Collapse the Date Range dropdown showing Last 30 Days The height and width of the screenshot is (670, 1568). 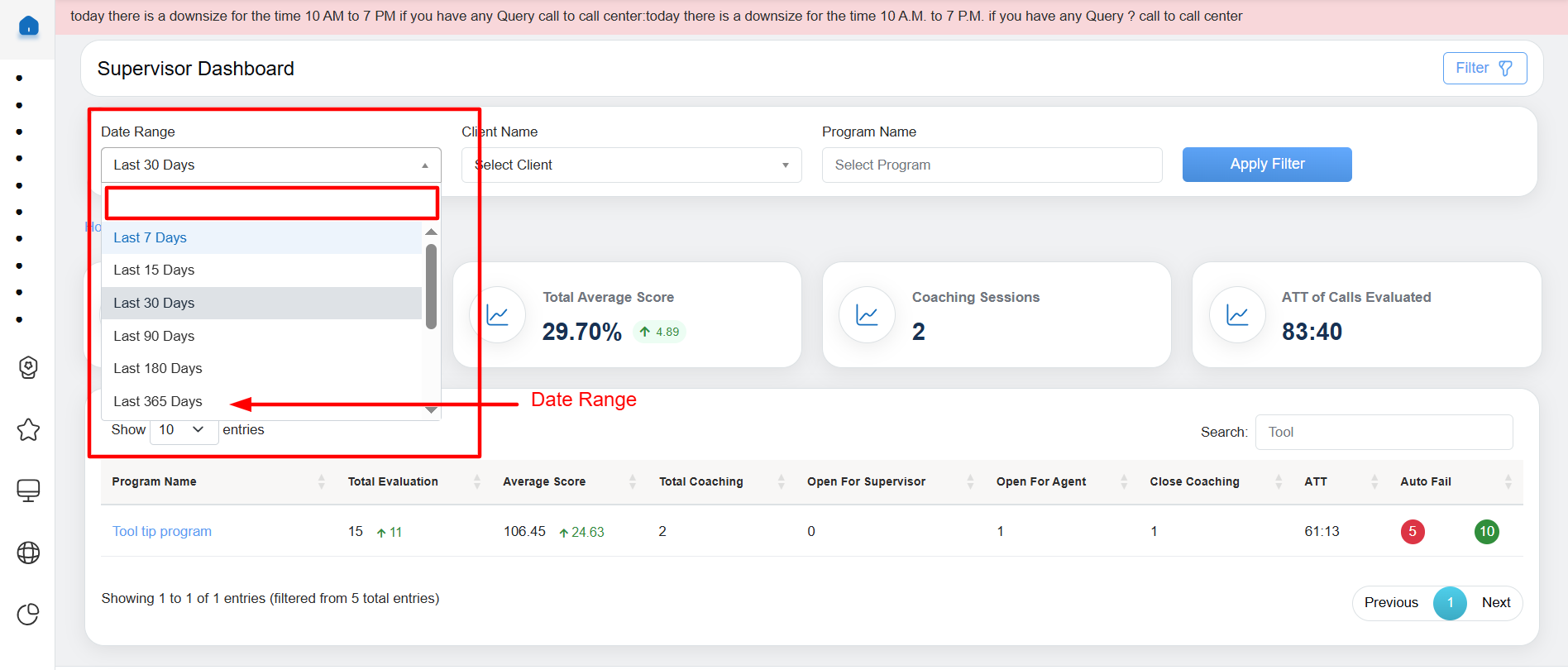pyautogui.click(x=270, y=165)
